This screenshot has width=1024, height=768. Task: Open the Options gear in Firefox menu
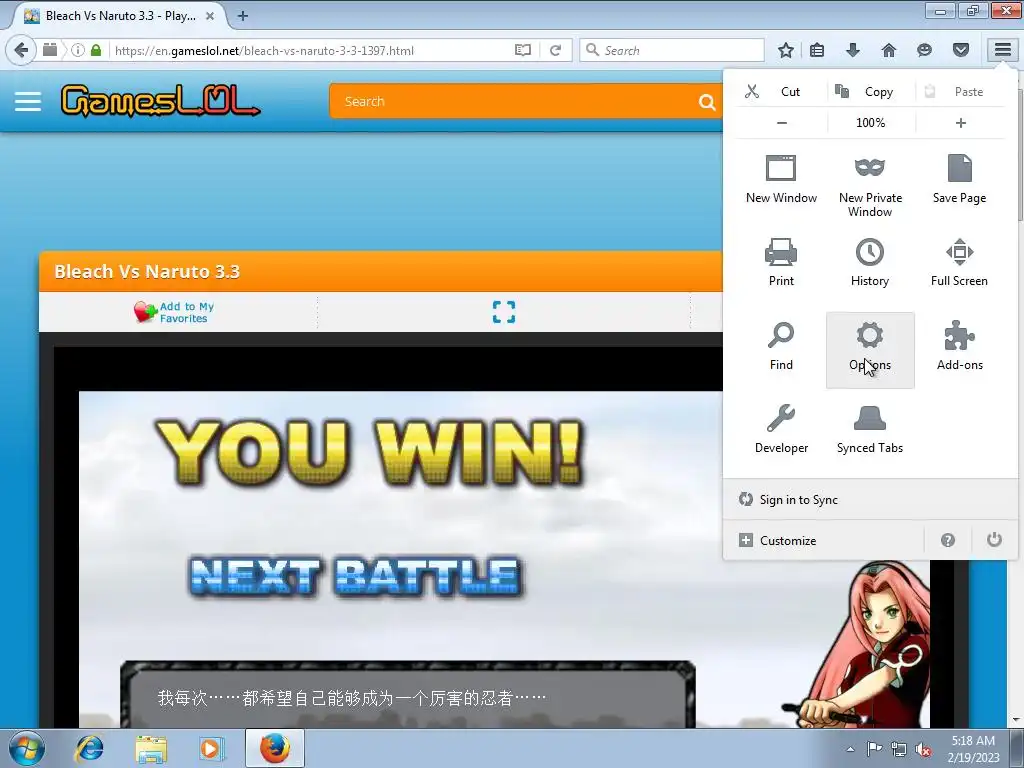point(870,350)
